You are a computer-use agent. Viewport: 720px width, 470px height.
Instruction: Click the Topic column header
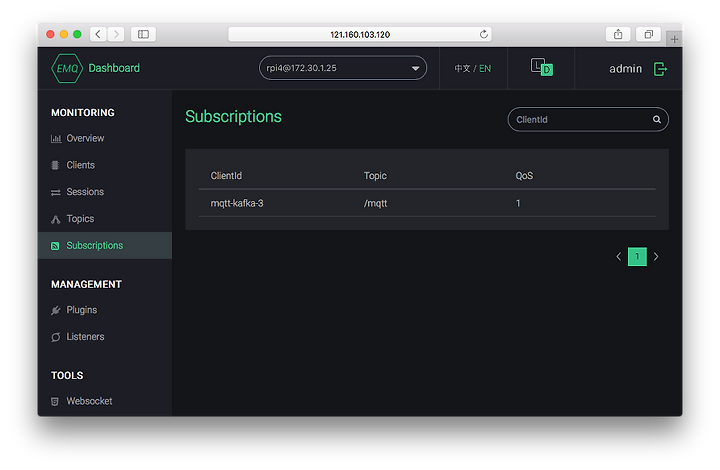[375, 176]
